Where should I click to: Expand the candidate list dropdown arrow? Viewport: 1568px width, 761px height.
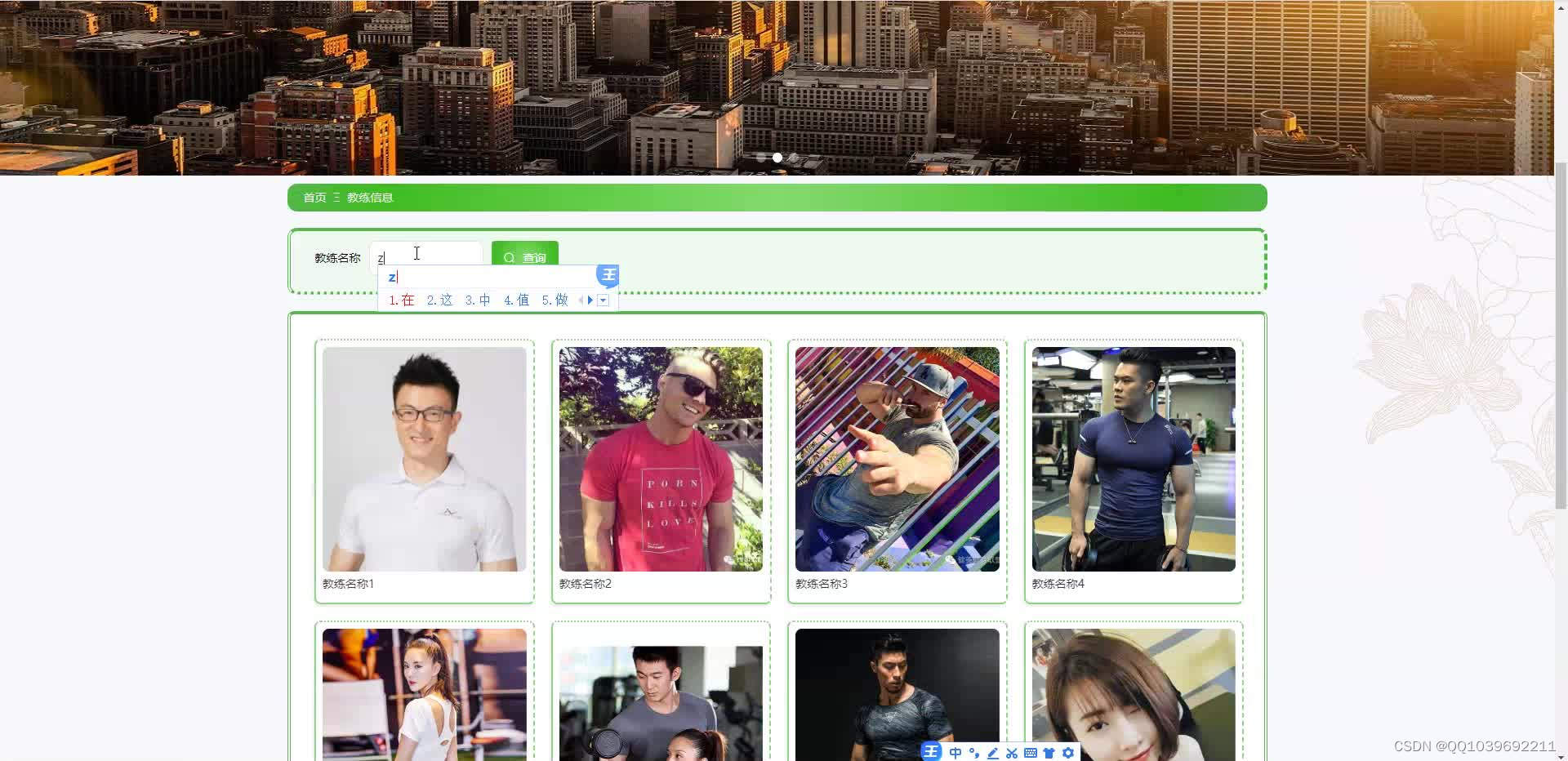coord(603,300)
